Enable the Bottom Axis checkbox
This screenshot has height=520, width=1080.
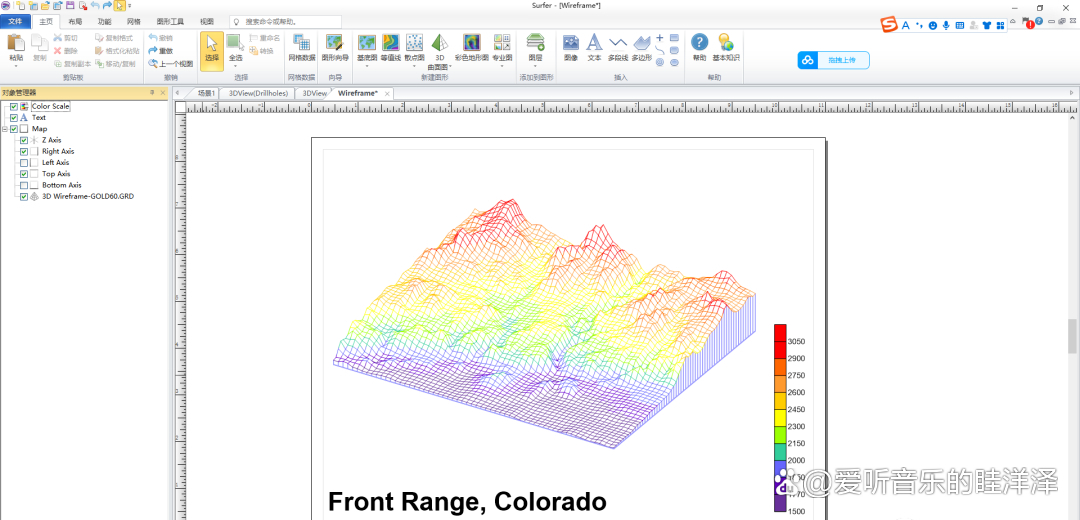(x=24, y=185)
